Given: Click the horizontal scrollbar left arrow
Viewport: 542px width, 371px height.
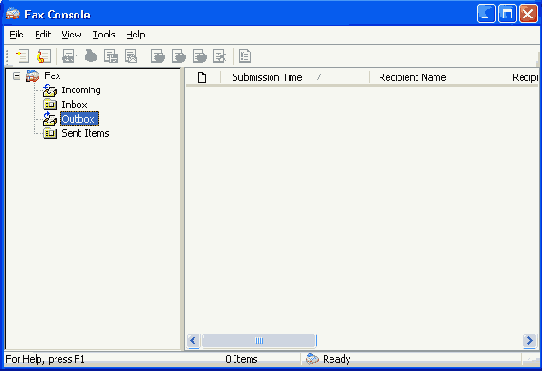Looking at the screenshot, I should pos(193,341).
